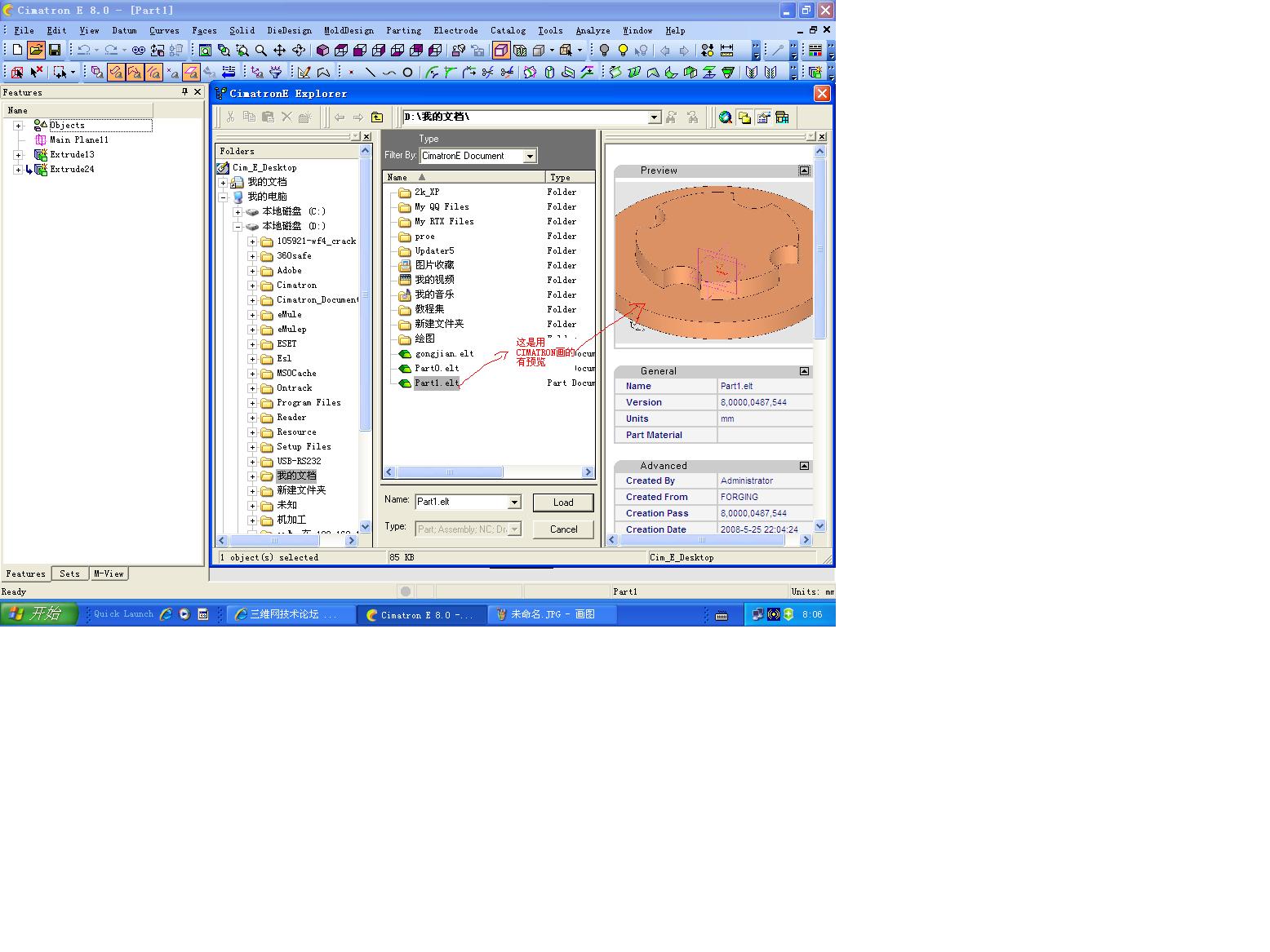Image resolution: width=1270 pixels, height=952 pixels.
Task: Click the color palette grid icon
Action: coord(815,51)
